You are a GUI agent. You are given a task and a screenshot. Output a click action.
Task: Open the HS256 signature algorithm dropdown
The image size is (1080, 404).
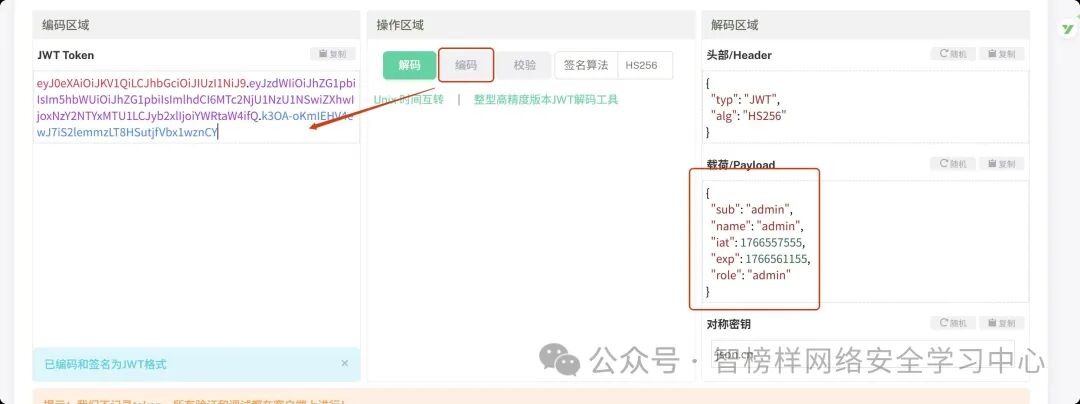(645, 65)
